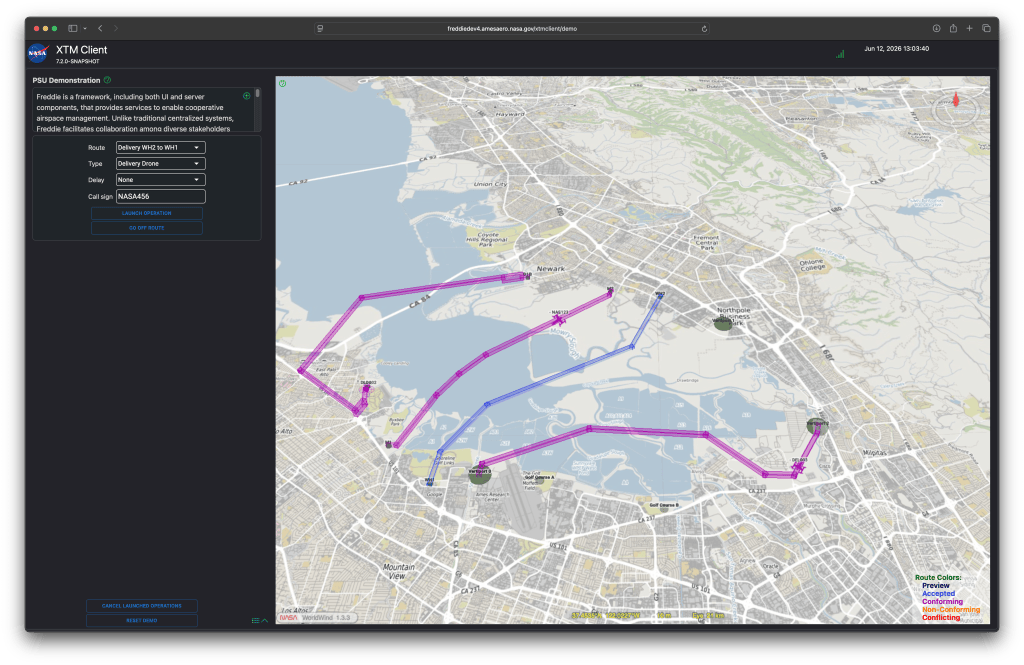Image resolution: width=1024 pixels, height=665 pixels.
Task: Expand panel with the green chevron-up icon
Action: (x=264, y=621)
